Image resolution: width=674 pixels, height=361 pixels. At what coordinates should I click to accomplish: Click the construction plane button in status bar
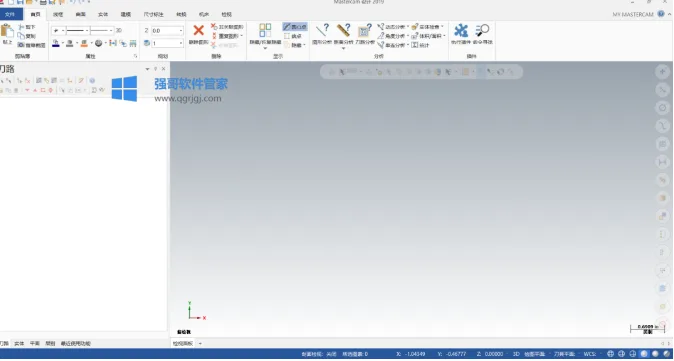pyautogui.click(x=536, y=354)
